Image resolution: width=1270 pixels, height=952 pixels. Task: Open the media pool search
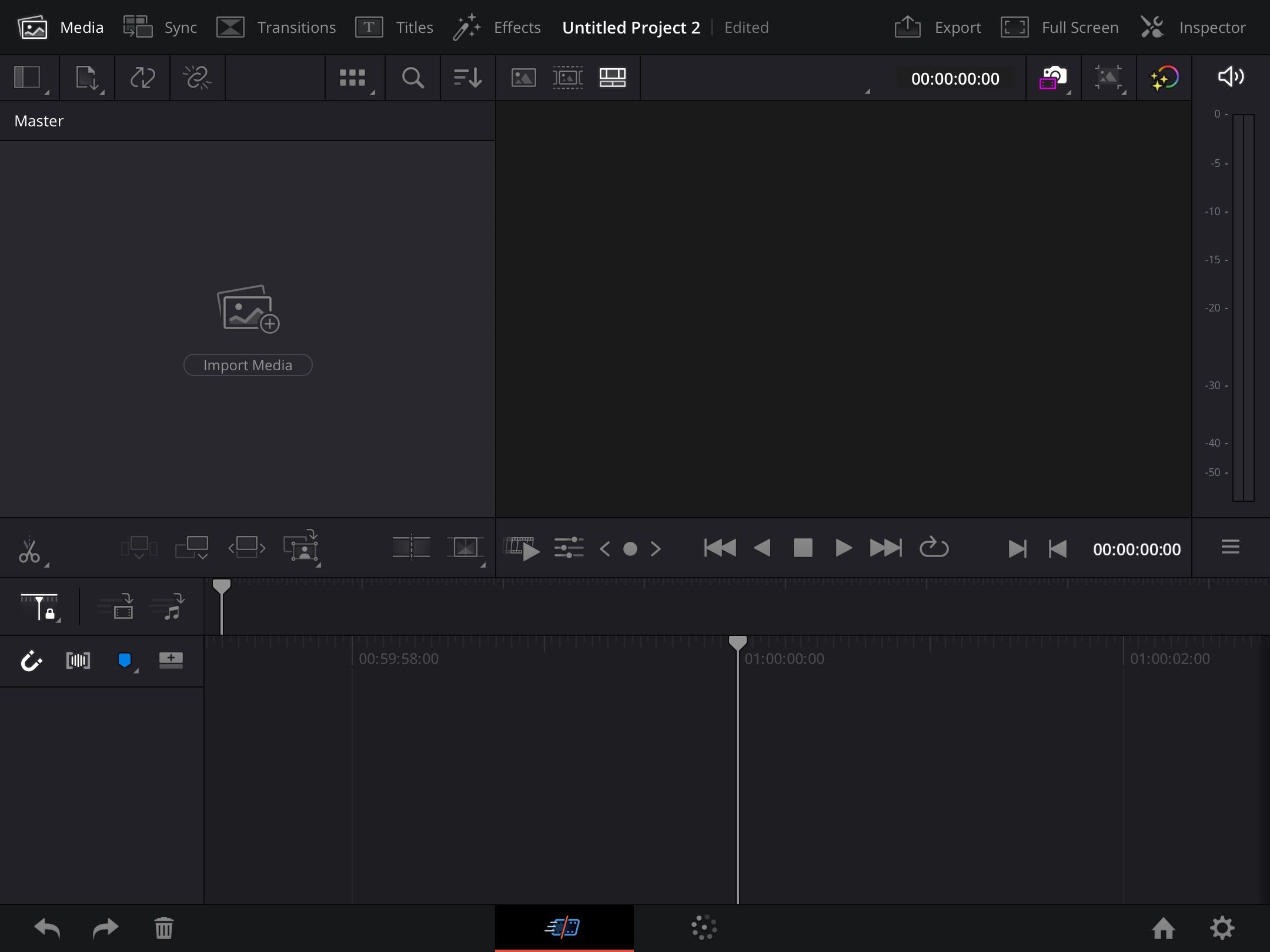[x=412, y=78]
